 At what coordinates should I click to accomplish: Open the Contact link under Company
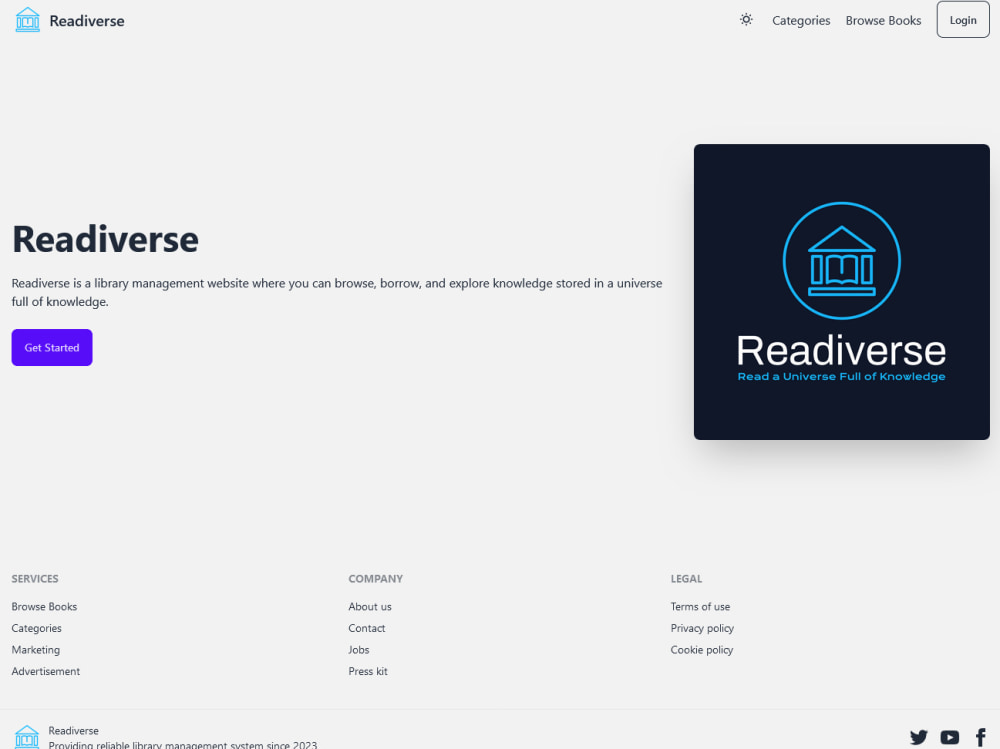[366, 628]
